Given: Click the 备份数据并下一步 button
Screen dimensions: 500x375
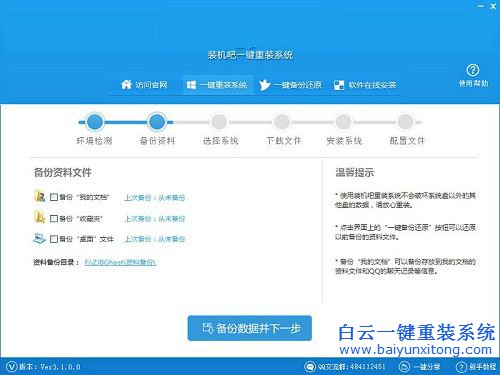Looking at the screenshot, I should pyautogui.click(x=250, y=328).
